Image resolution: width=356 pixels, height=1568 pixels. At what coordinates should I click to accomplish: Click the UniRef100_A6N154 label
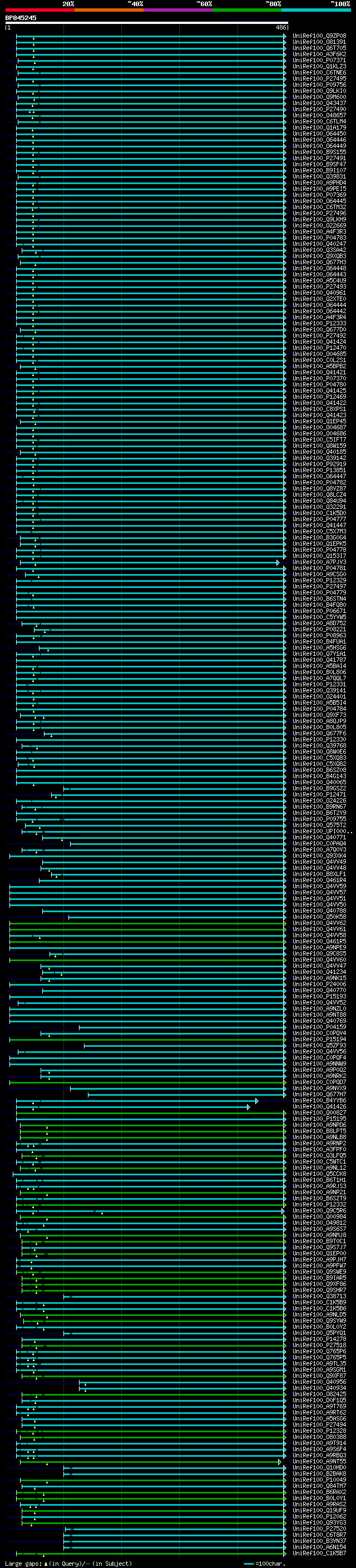click(x=319, y=1547)
